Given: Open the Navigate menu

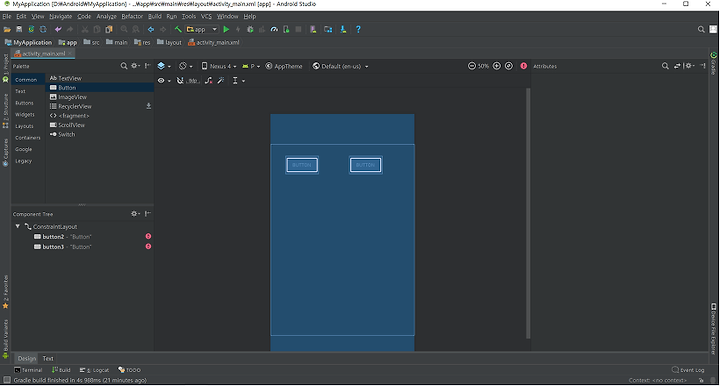Looking at the screenshot, I should [61, 16].
